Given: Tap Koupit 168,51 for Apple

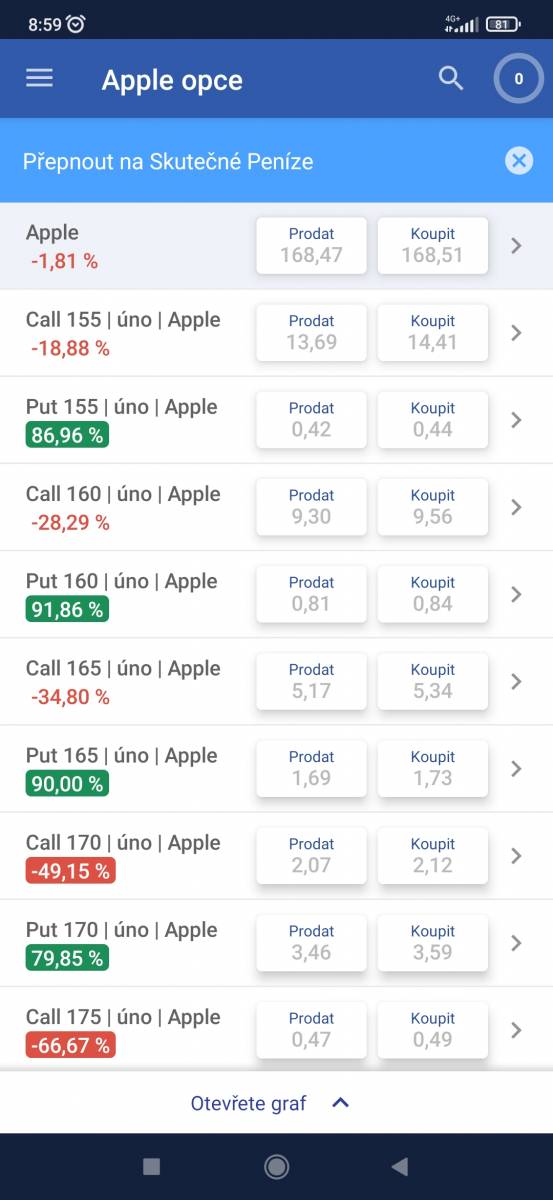Looking at the screenshot, I should [x=432, y=245].
